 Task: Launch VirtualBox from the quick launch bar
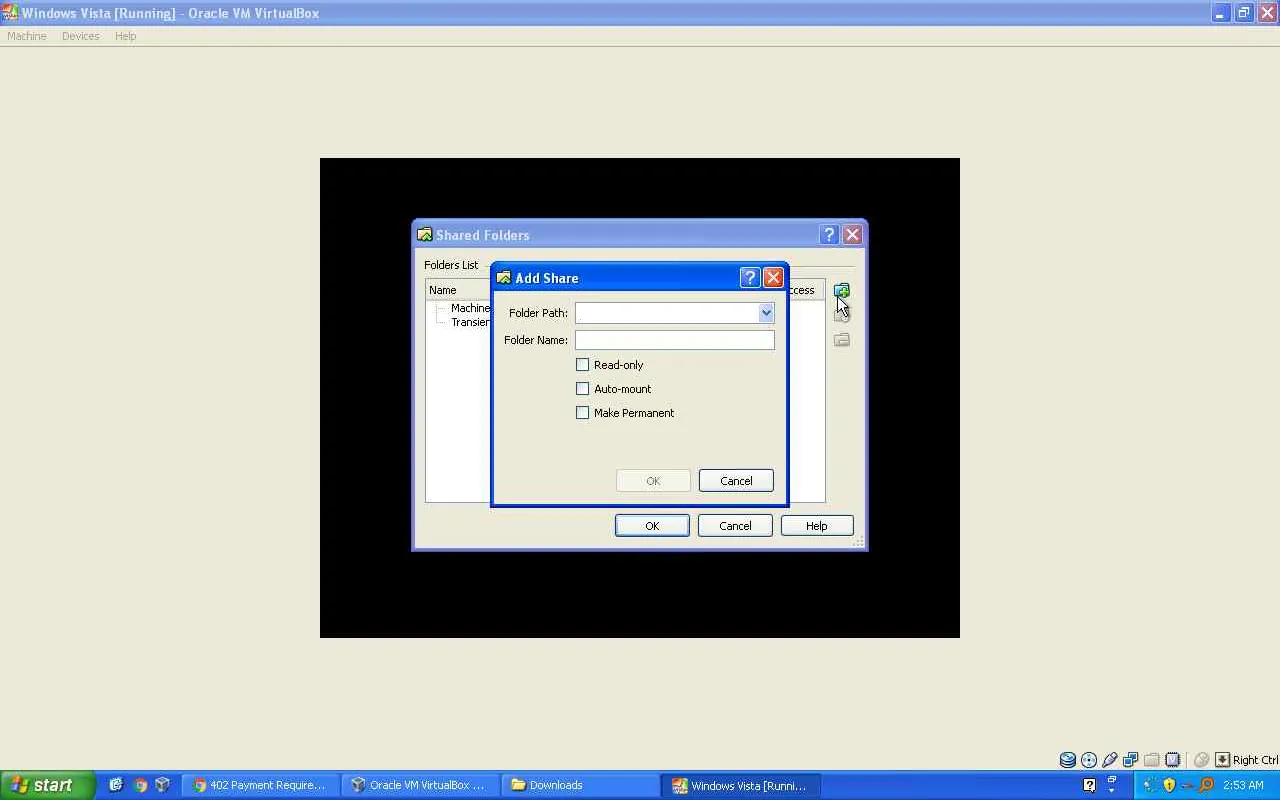point(163,785)
